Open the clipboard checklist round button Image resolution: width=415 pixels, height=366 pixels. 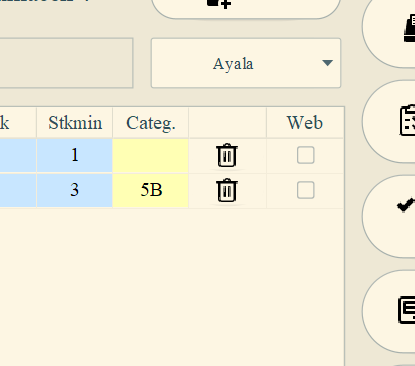(x=390, y=121)
